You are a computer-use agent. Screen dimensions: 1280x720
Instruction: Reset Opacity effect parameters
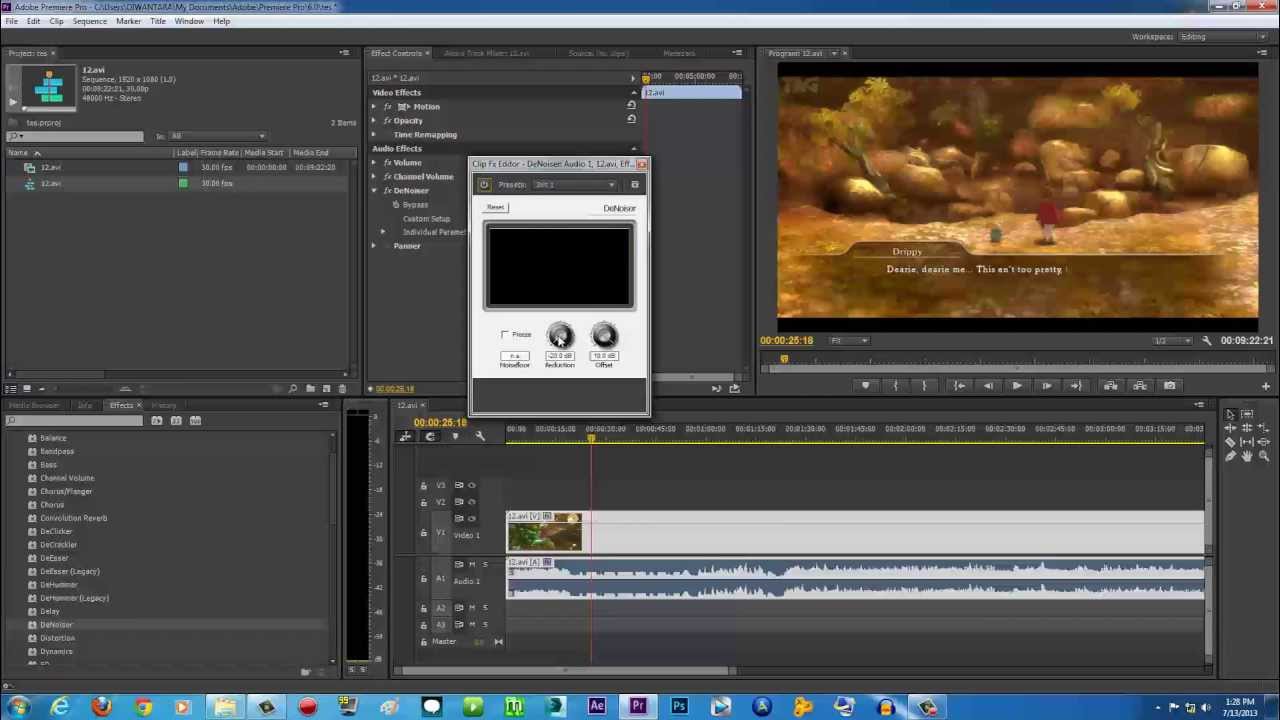tap(631, 120)
